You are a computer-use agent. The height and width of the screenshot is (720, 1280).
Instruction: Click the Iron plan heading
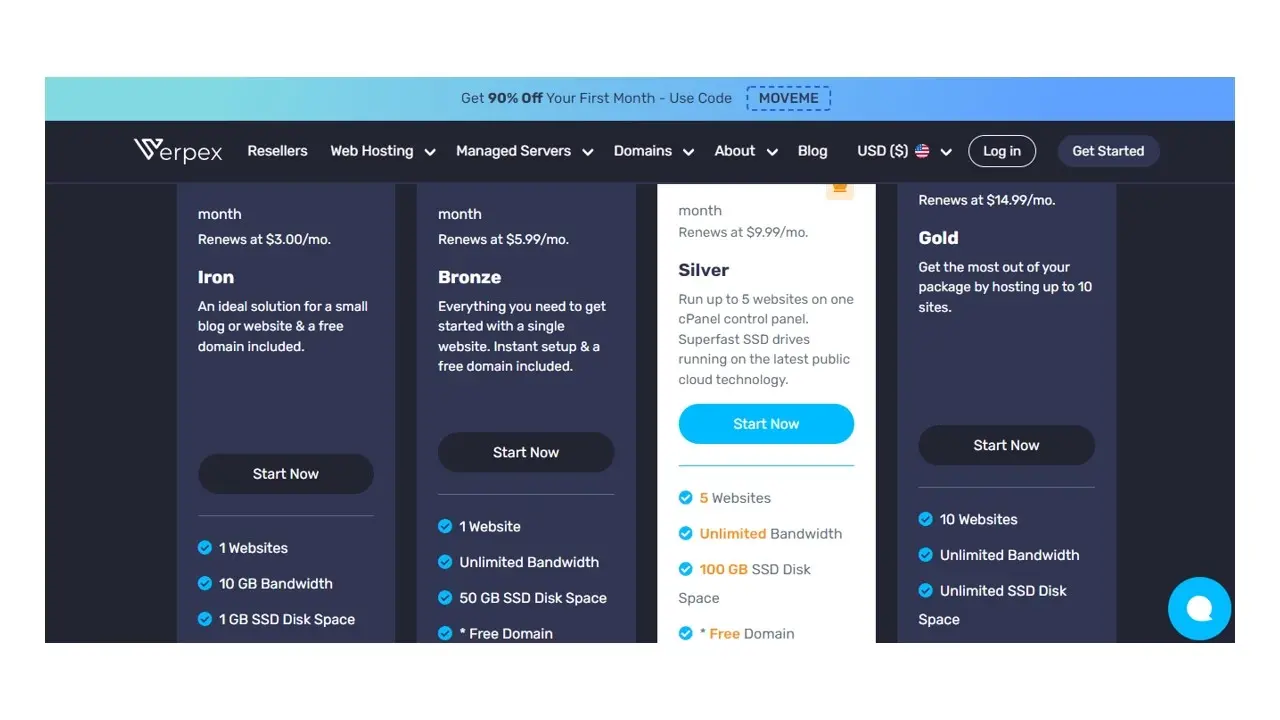216,277
